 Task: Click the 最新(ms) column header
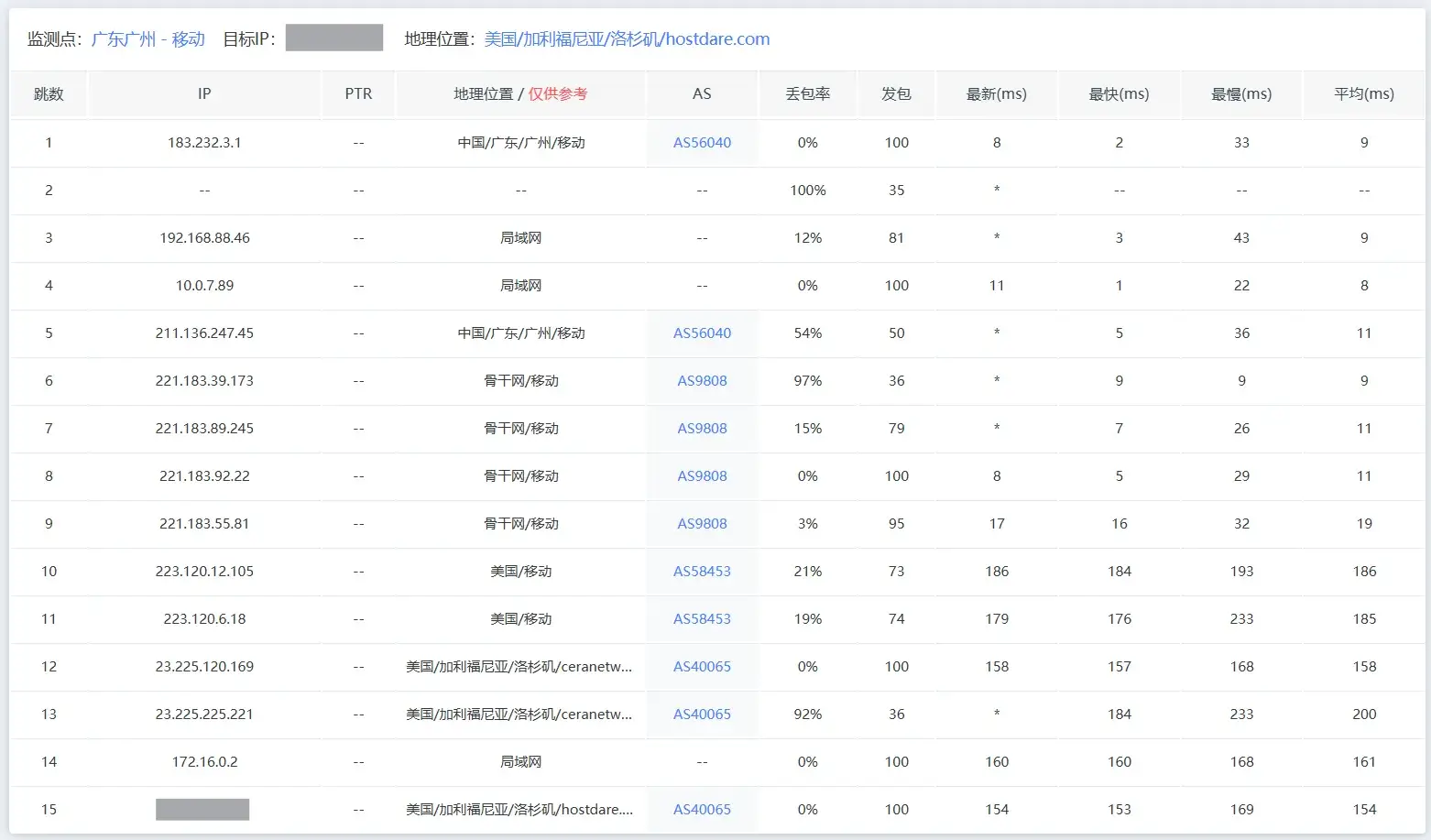997,93
